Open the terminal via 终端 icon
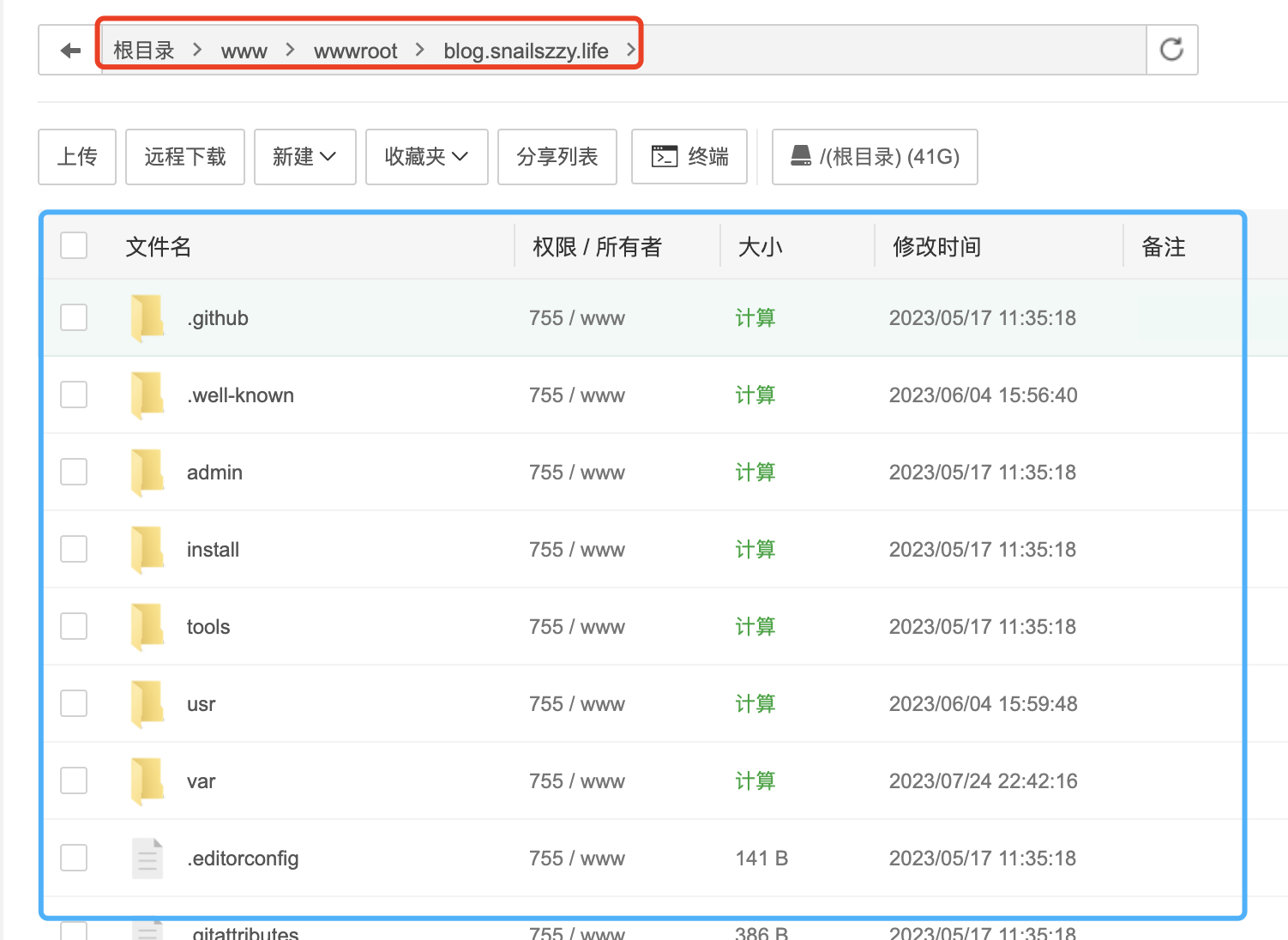The width and height of the screenshot is (1288, 940). click(665, 156)
